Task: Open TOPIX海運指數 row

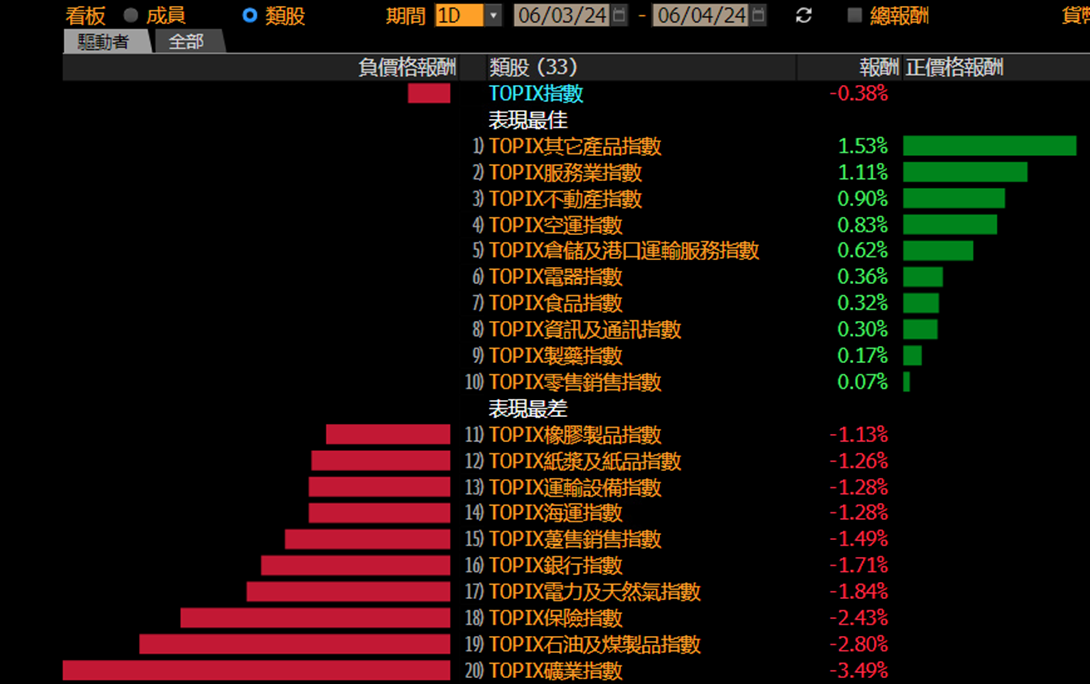Action: click(x=555, y=514)
